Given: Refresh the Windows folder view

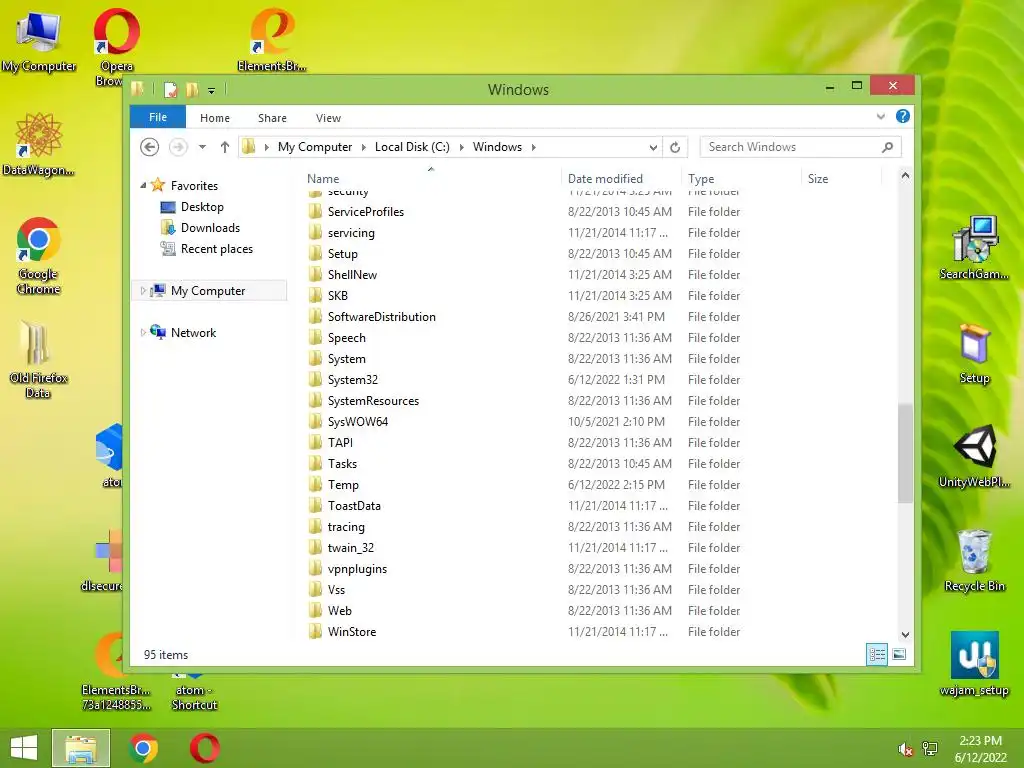Looking at the screenshot, I should pos(675,148).
